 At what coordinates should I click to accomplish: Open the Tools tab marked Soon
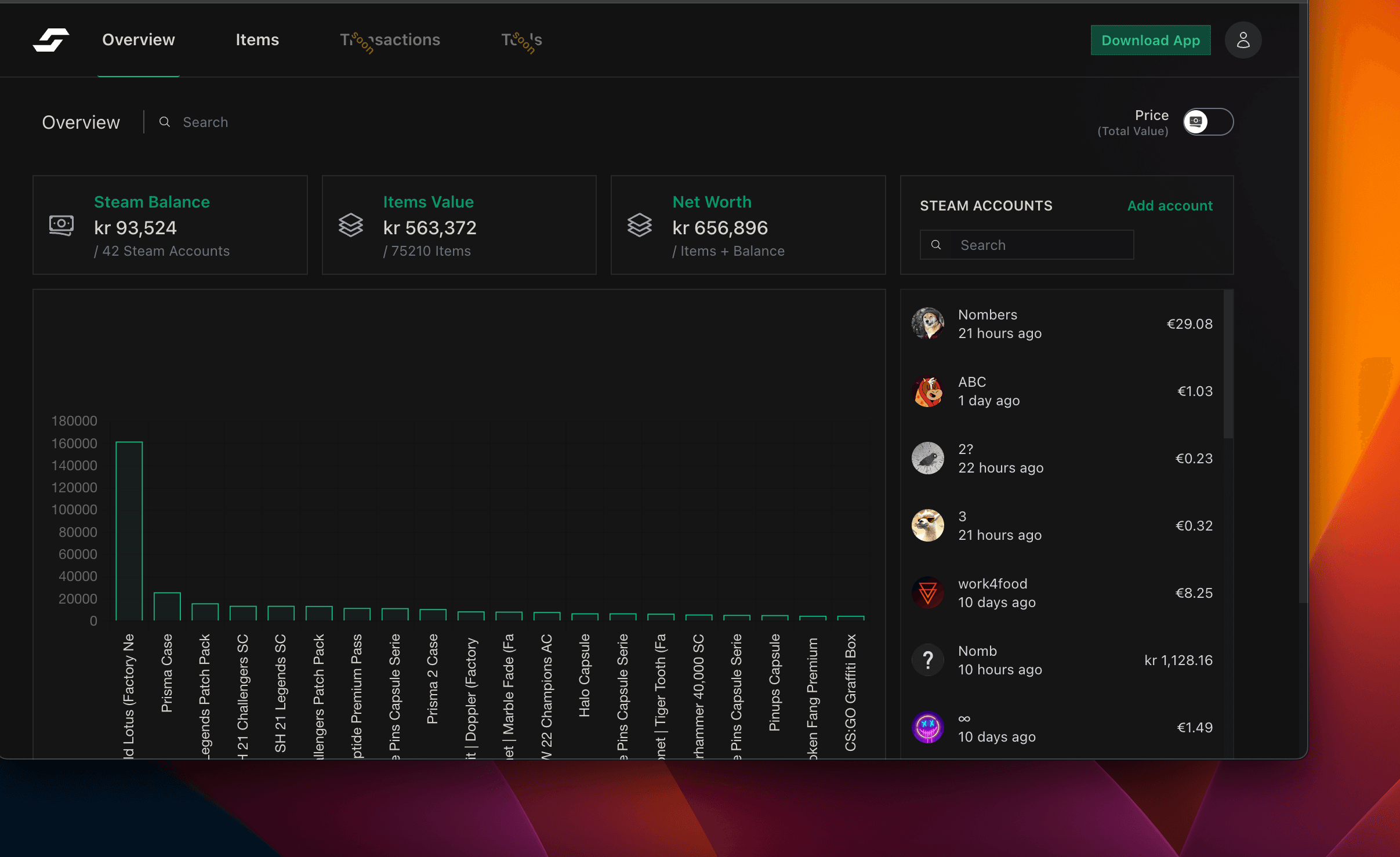pos(521,39)
